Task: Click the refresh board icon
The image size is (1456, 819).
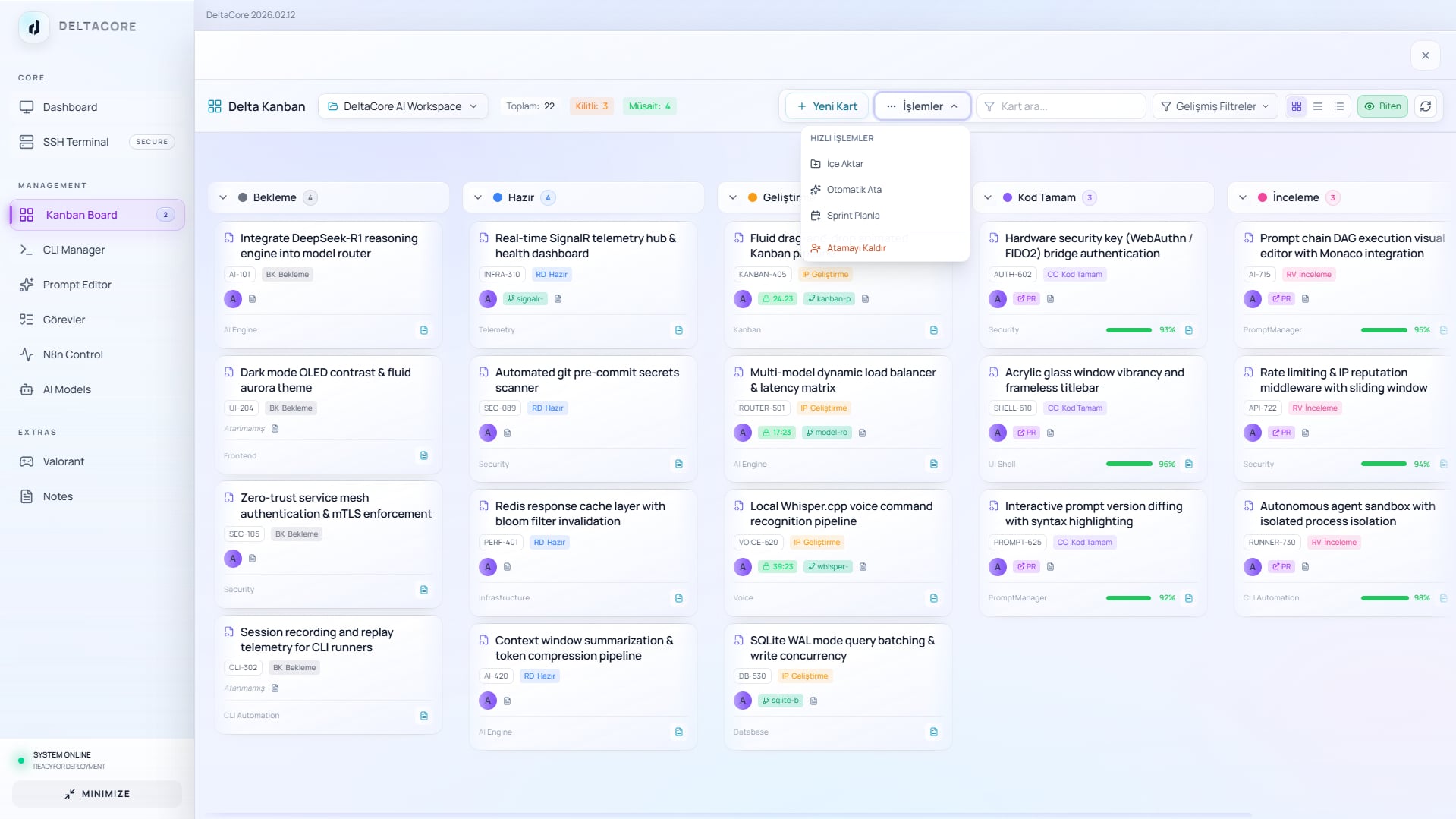Action: (x=1426, y=106)
